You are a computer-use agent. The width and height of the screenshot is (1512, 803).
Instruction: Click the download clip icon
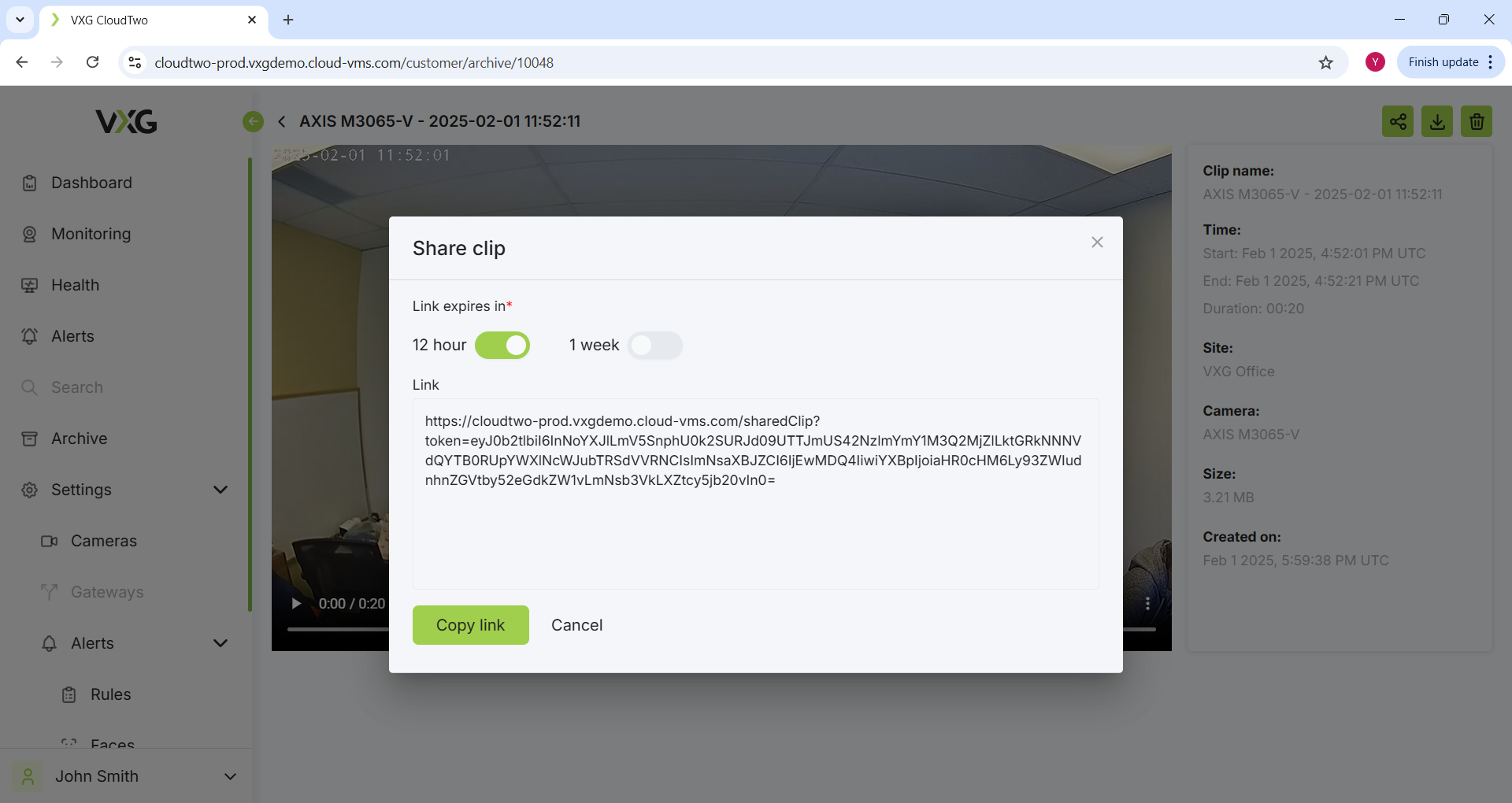[x=1436, y=121]
